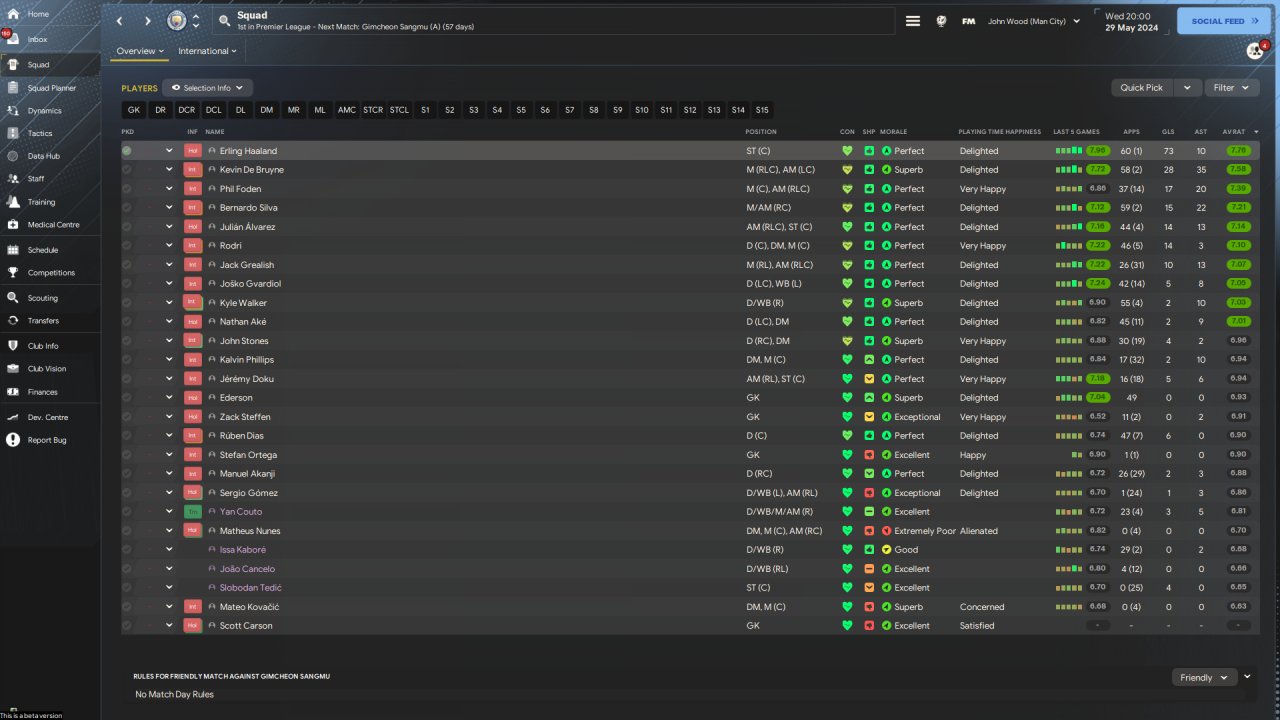Sort players by the Position column header

tap(761, 132)
